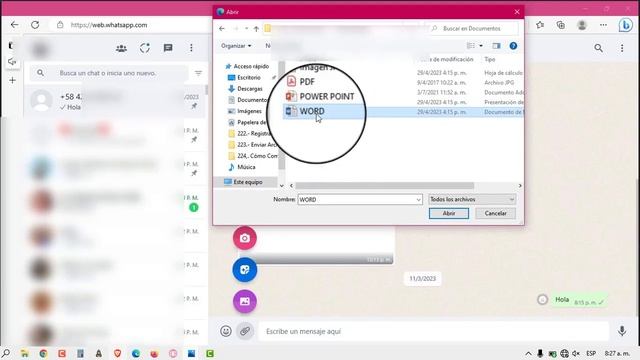
Task: Click the browser refresh button
Action: [35, 25]
